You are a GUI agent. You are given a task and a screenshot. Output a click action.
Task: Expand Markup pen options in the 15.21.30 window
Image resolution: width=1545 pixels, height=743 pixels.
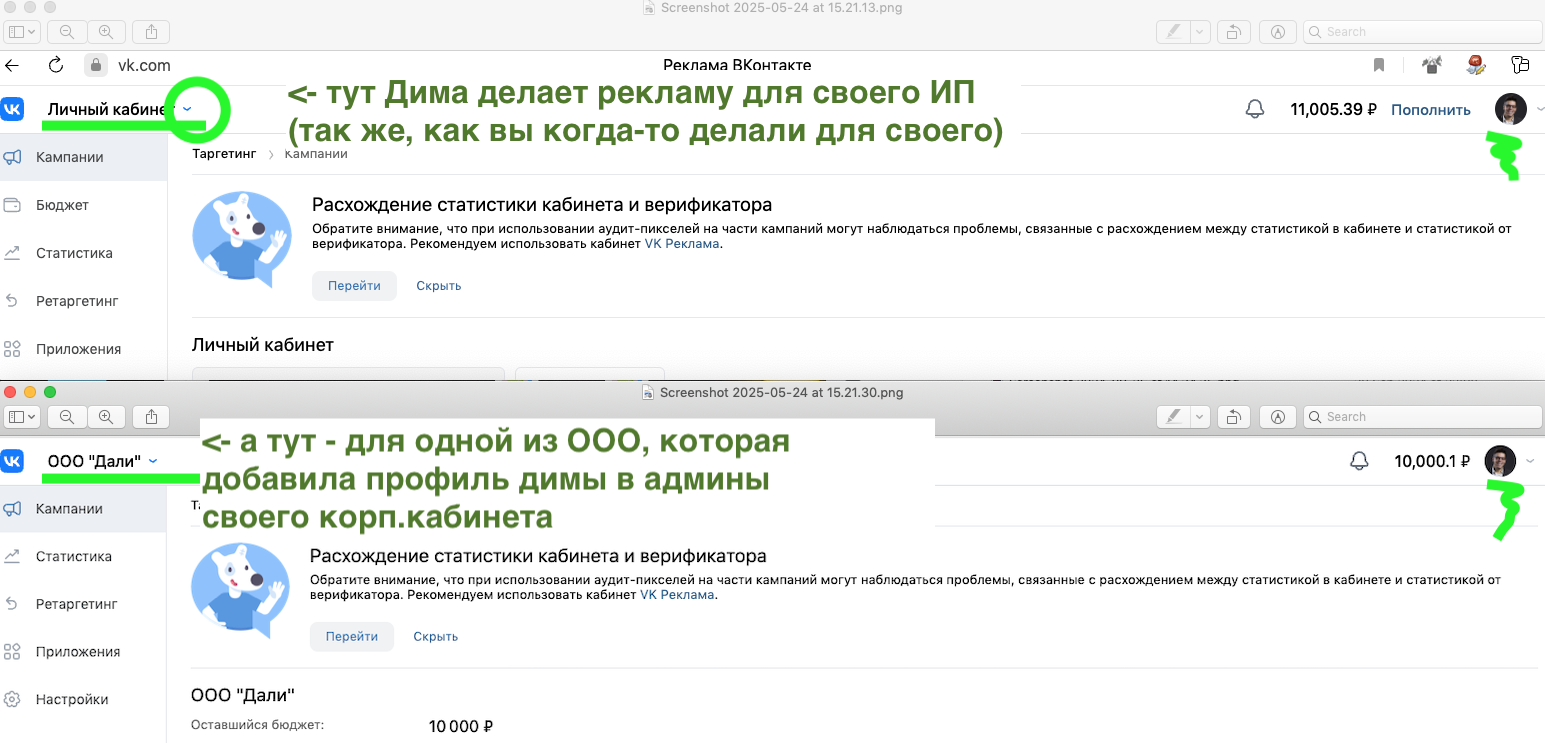(x=1200, y=416)
